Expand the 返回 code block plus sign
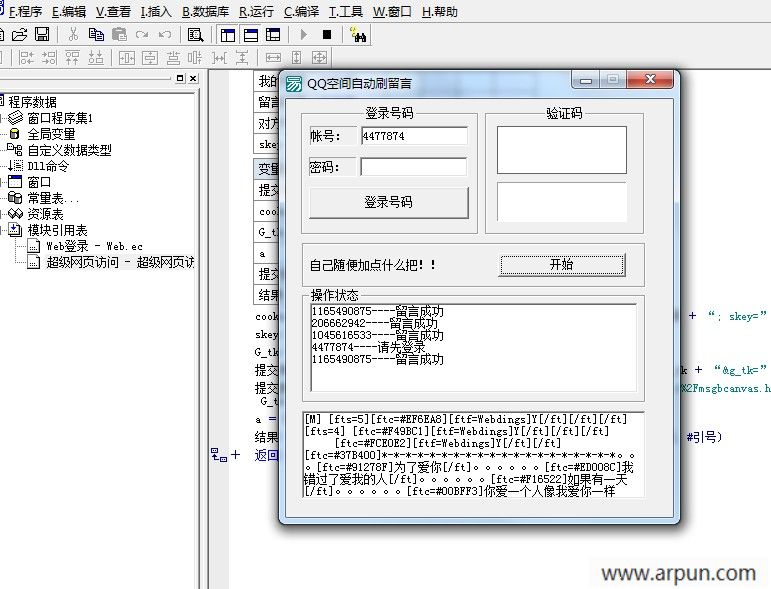 pyautogui.click(x=236, y=455)
